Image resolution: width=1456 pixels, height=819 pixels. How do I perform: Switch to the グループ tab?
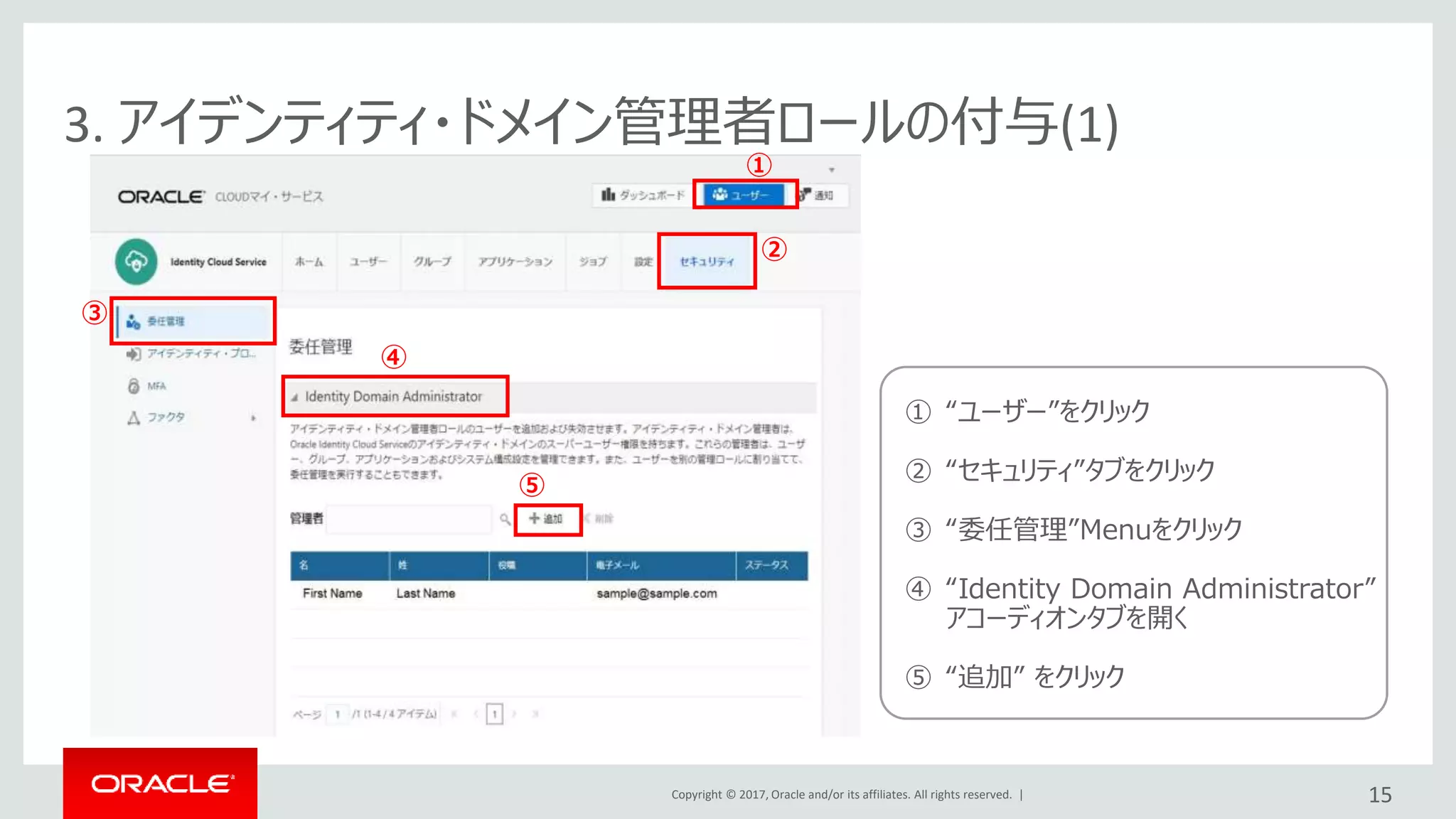click(x=432, y=262)
